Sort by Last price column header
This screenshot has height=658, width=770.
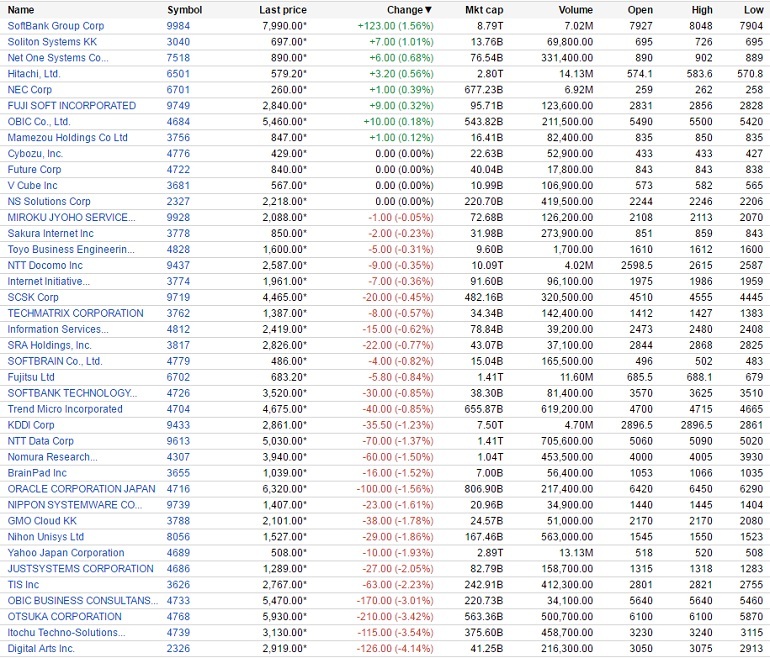282,10
